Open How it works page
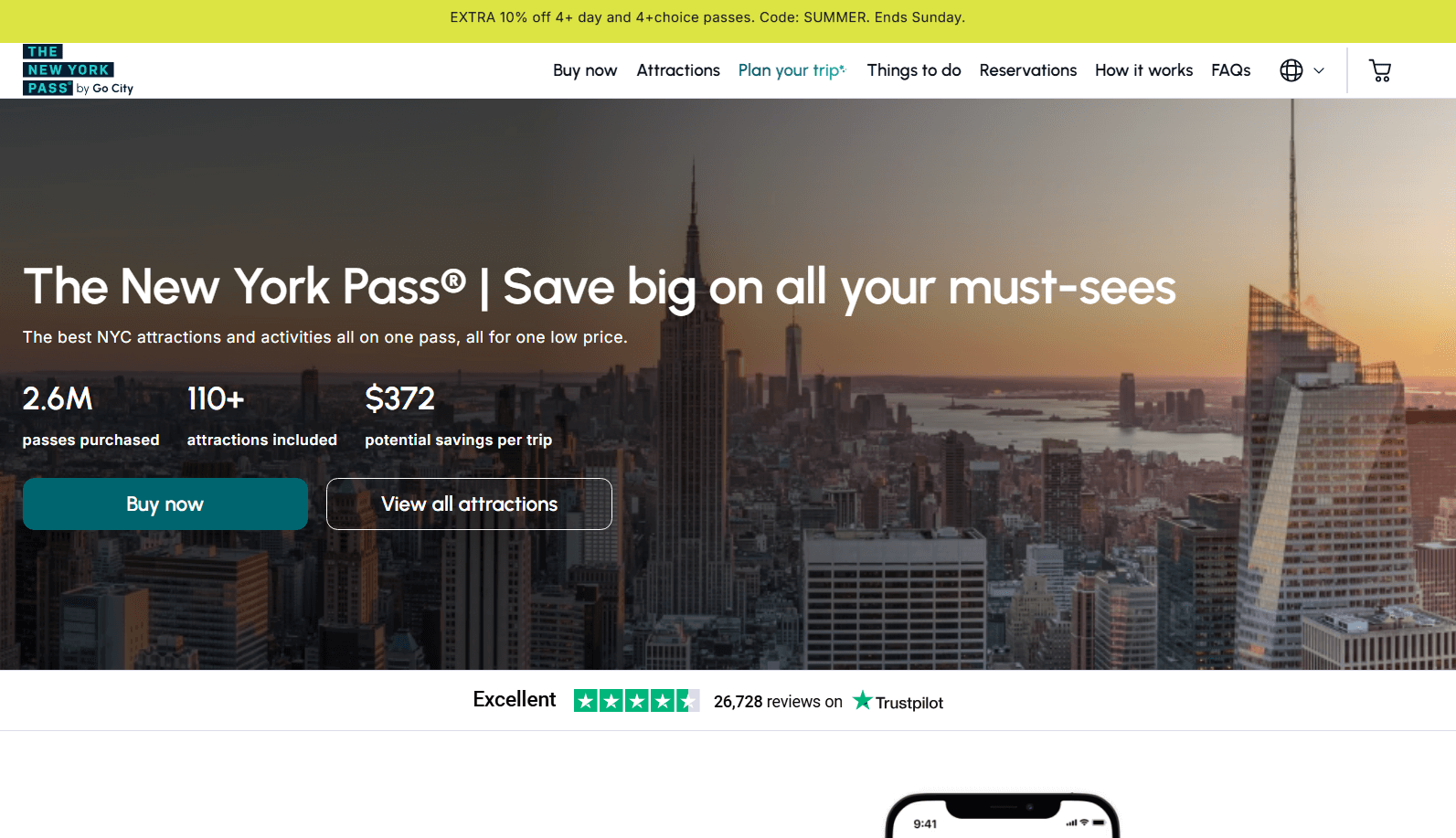The height and width of the screenshot is (838, 1456). click(x=1143, y=70)
